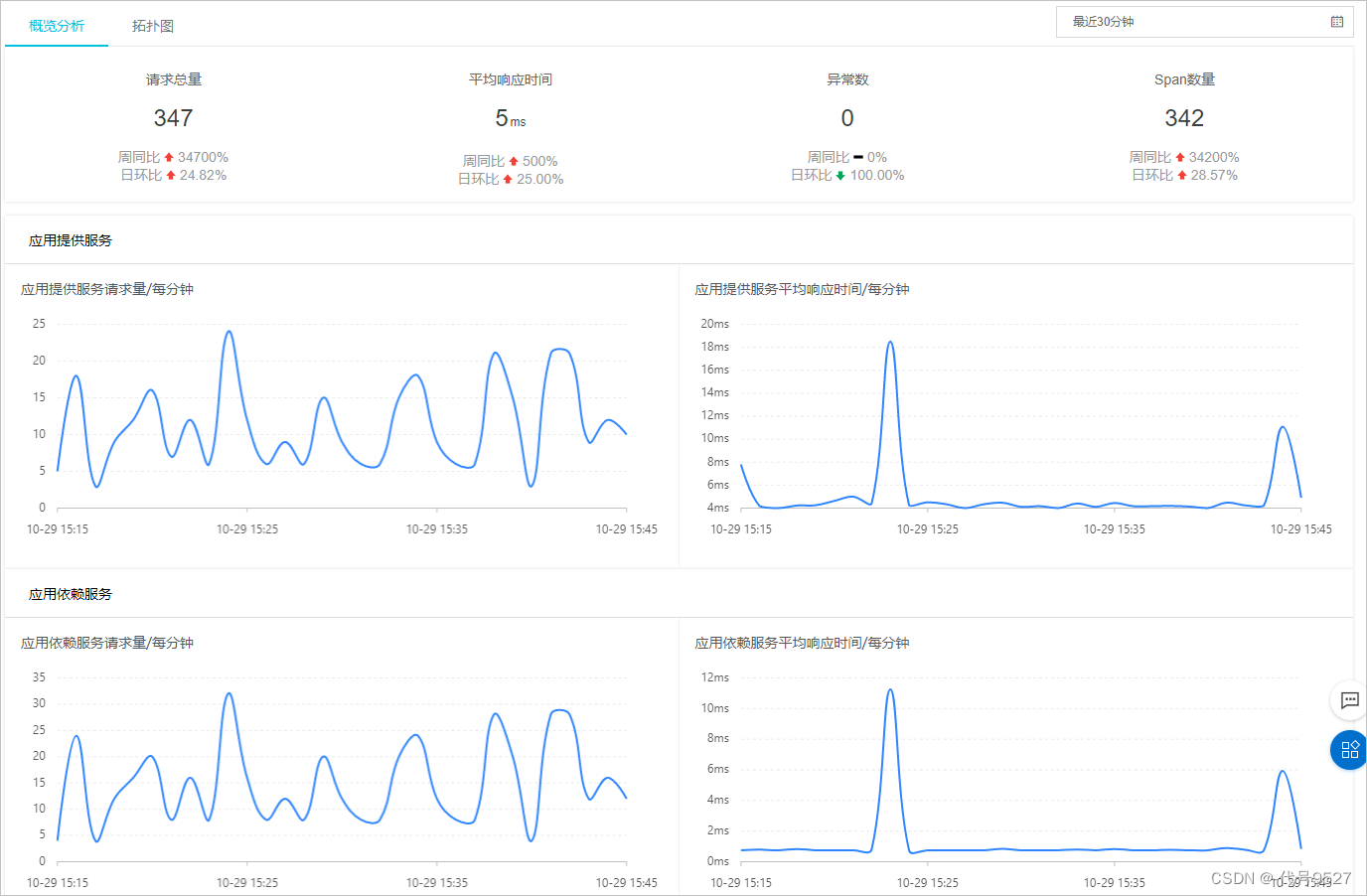Click the 应用提供服务 section header

click(71, 240)
